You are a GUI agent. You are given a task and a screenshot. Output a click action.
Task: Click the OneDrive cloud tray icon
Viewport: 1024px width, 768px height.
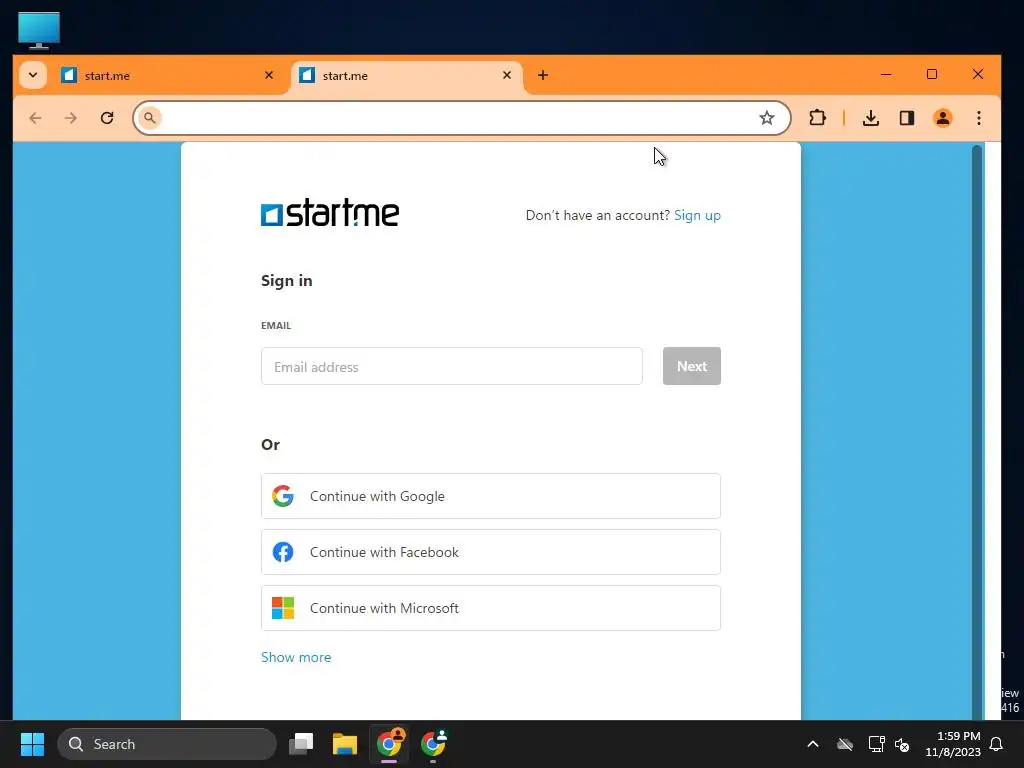pyautogui.click(x=844, y=744)
